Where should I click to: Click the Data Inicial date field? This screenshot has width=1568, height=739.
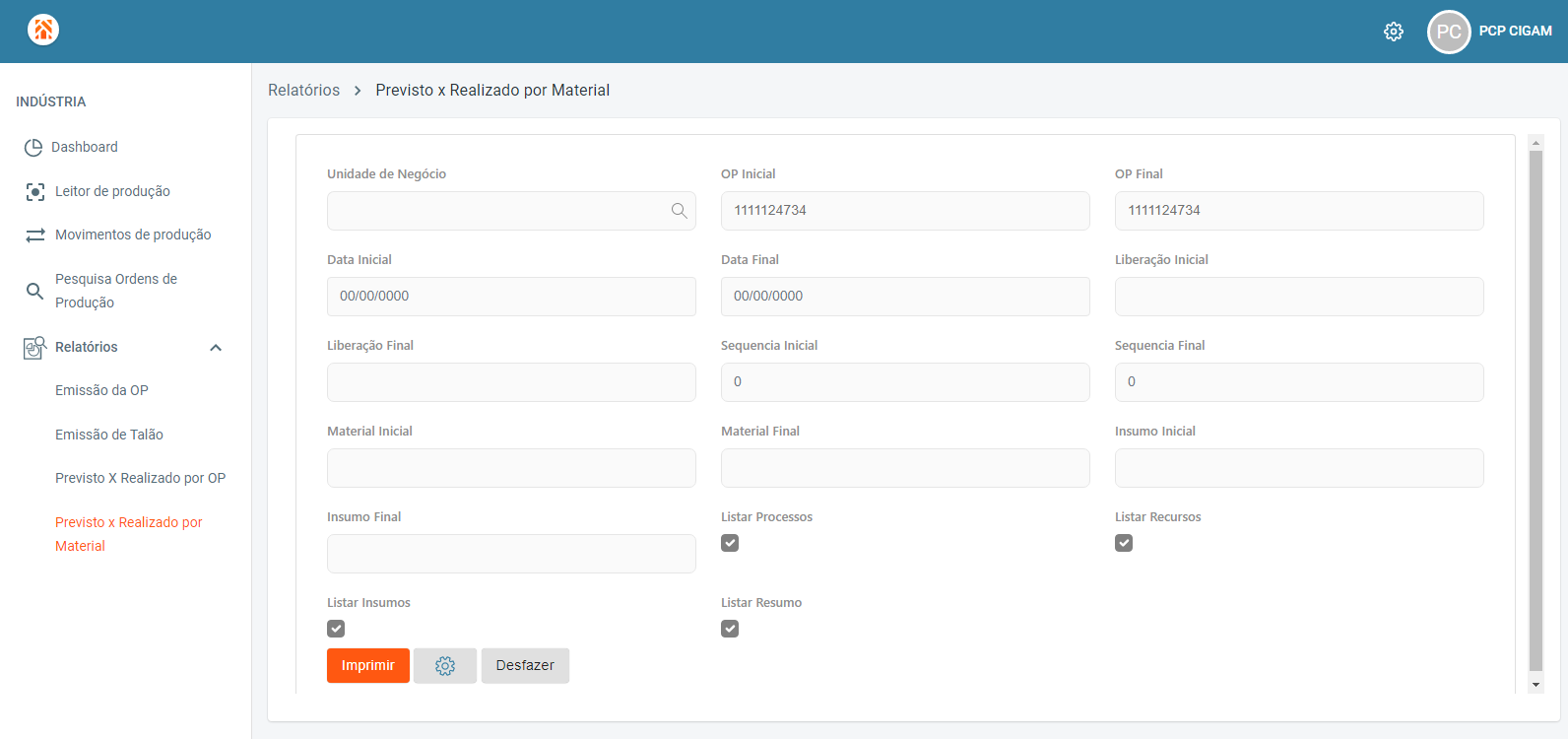point(511,297)
